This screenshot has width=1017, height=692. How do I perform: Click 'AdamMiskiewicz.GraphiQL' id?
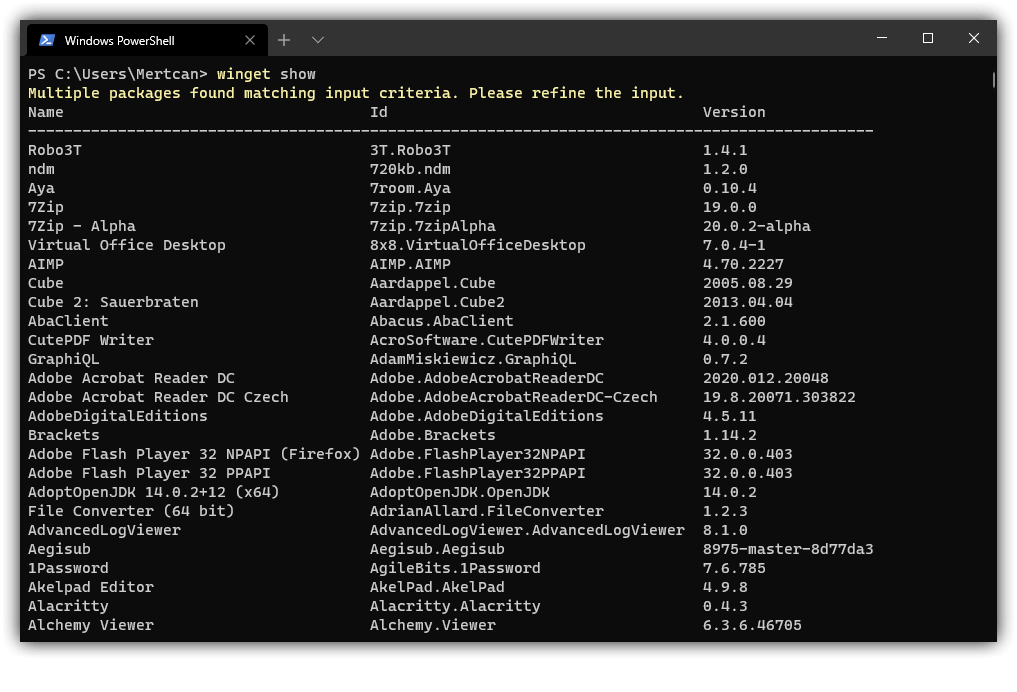(473, 359)
